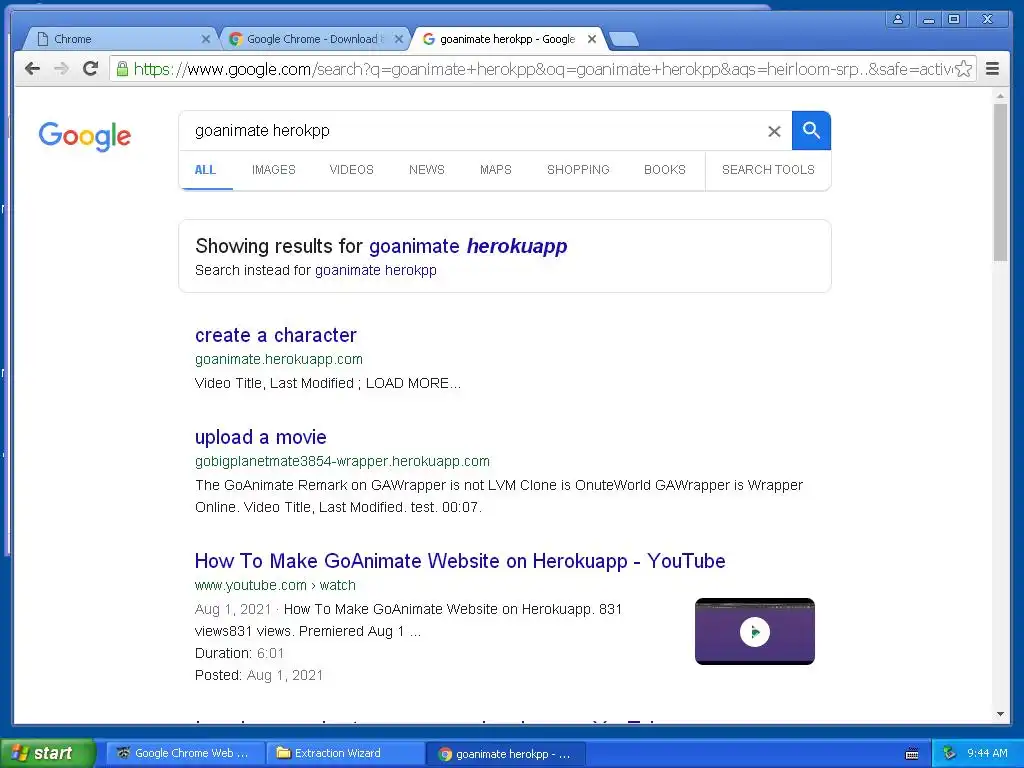Open a new tab with the new-tab button
The width and height of the screenshot is (1024, 768).
coord(624,40)
